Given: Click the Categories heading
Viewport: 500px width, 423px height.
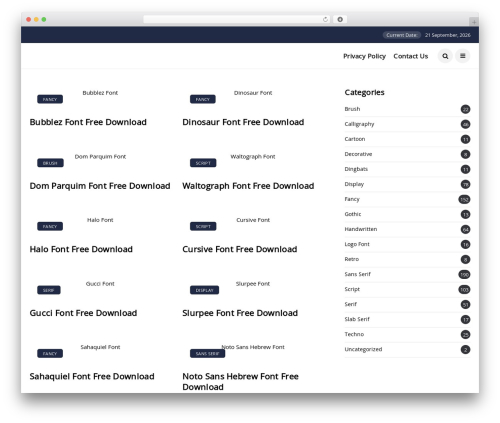Looking at the screenshot, I should [364, 92].
